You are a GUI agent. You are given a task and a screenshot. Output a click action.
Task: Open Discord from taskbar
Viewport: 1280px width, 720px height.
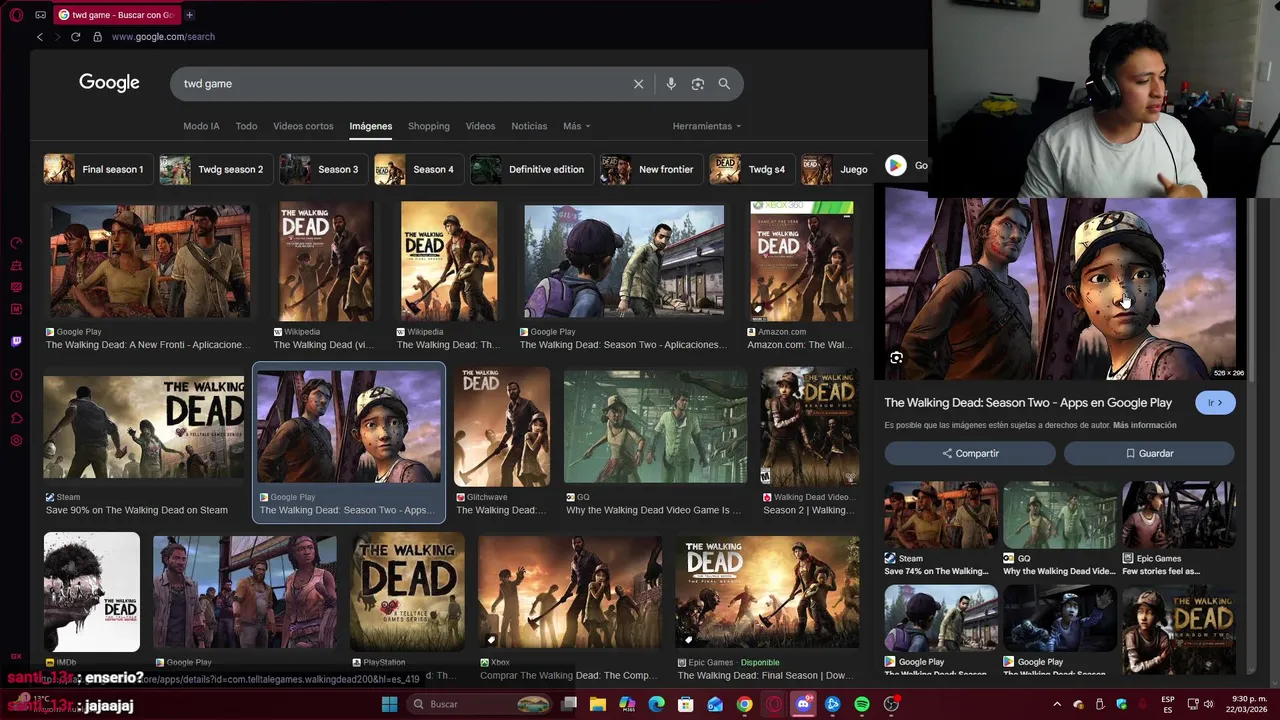(803, 704)
